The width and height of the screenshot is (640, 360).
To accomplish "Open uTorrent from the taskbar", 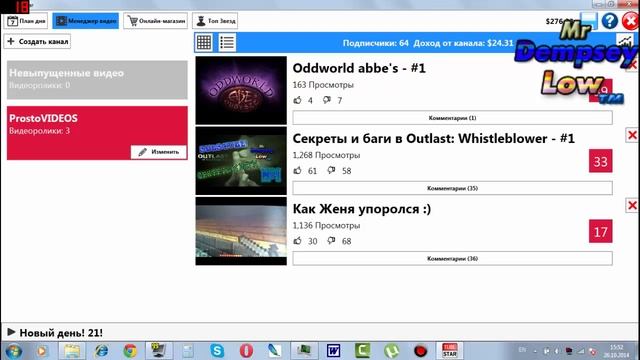I will click(x=391, y=351).
